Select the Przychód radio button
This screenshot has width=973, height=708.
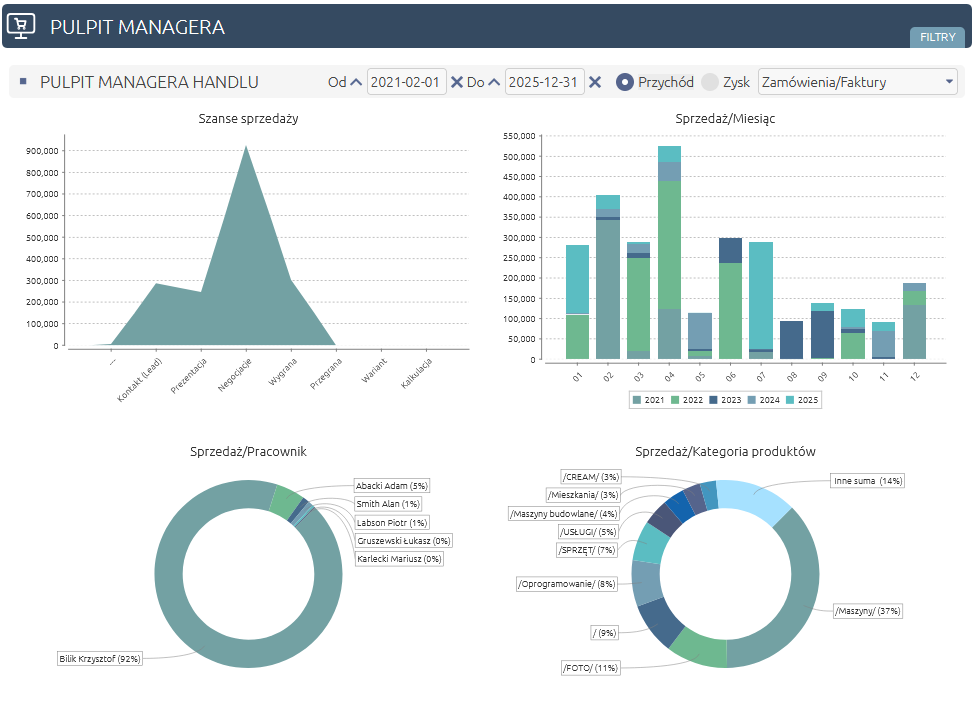pos(625,82)
